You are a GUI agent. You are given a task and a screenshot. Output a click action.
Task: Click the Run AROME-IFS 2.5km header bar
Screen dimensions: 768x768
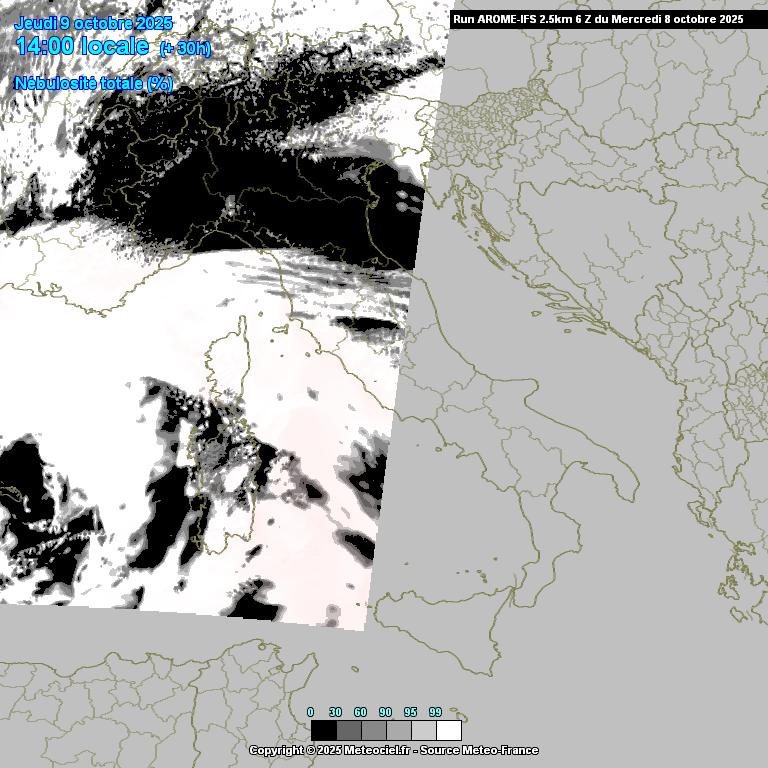pyautogui.click(x=598, y=19)
